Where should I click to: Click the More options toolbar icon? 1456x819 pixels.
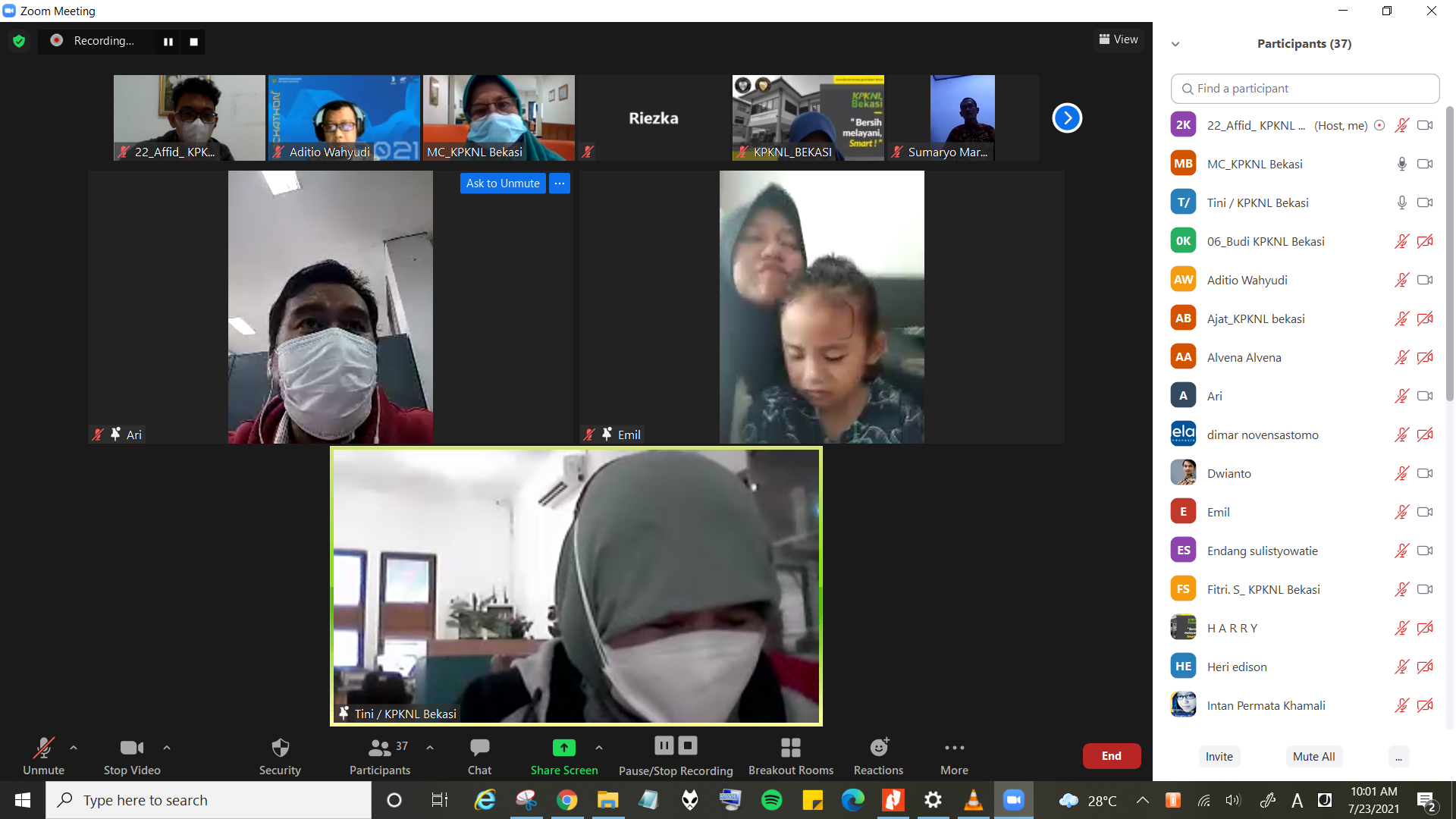point(954,748)
